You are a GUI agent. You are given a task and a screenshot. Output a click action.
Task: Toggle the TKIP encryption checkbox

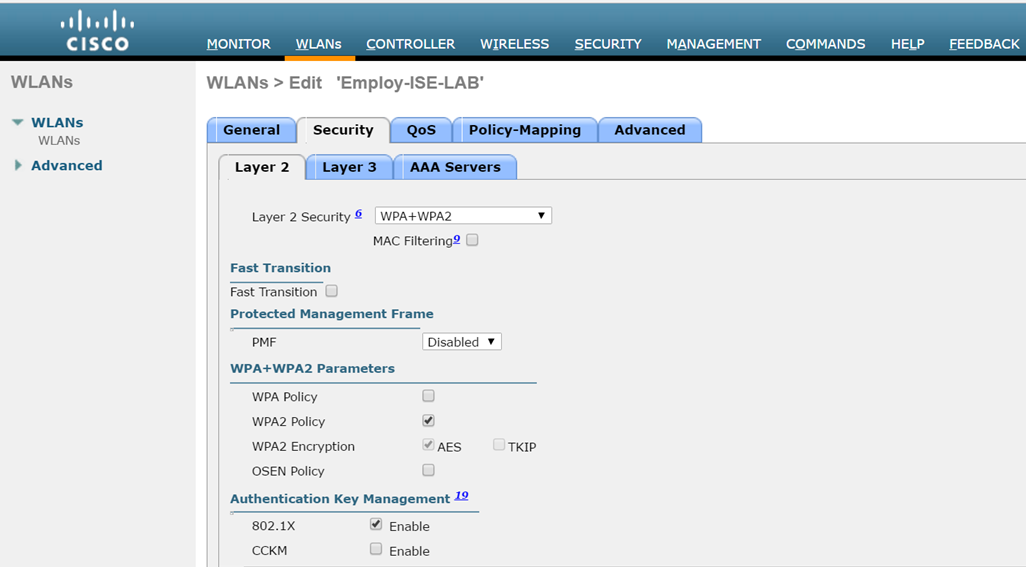point(499,445)
